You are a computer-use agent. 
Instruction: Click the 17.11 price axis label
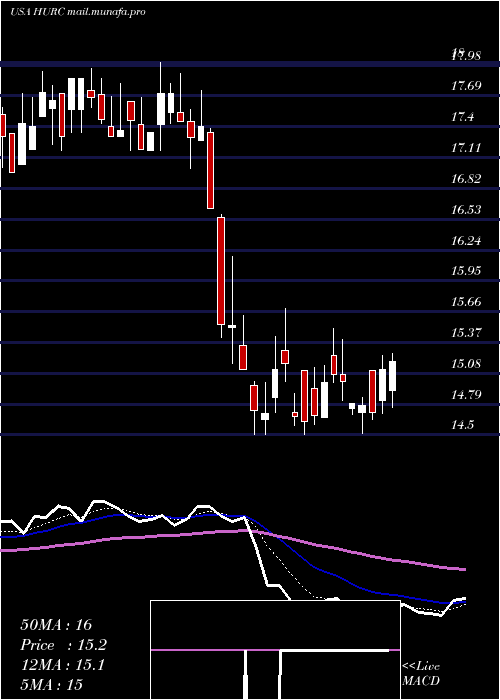pyautogui.click(x=466, y=148)
